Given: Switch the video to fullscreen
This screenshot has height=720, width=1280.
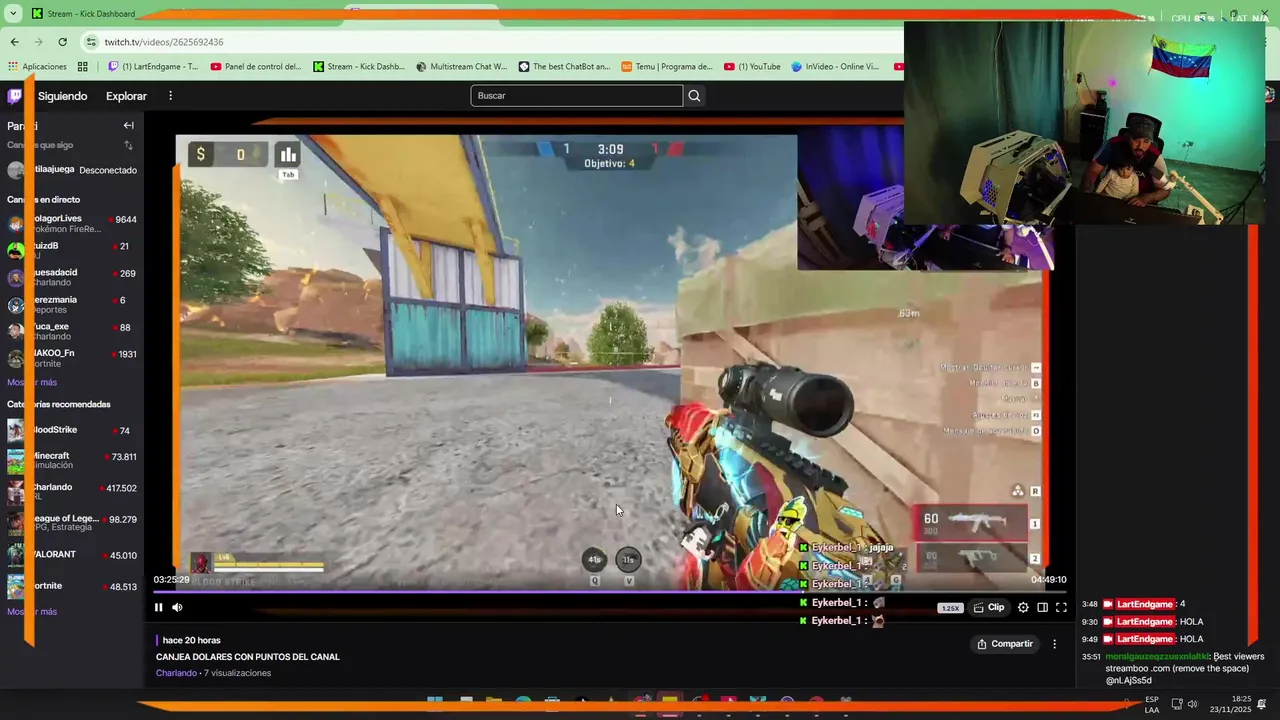Looking at the screenshot, I should click(x=1061, y=607).
